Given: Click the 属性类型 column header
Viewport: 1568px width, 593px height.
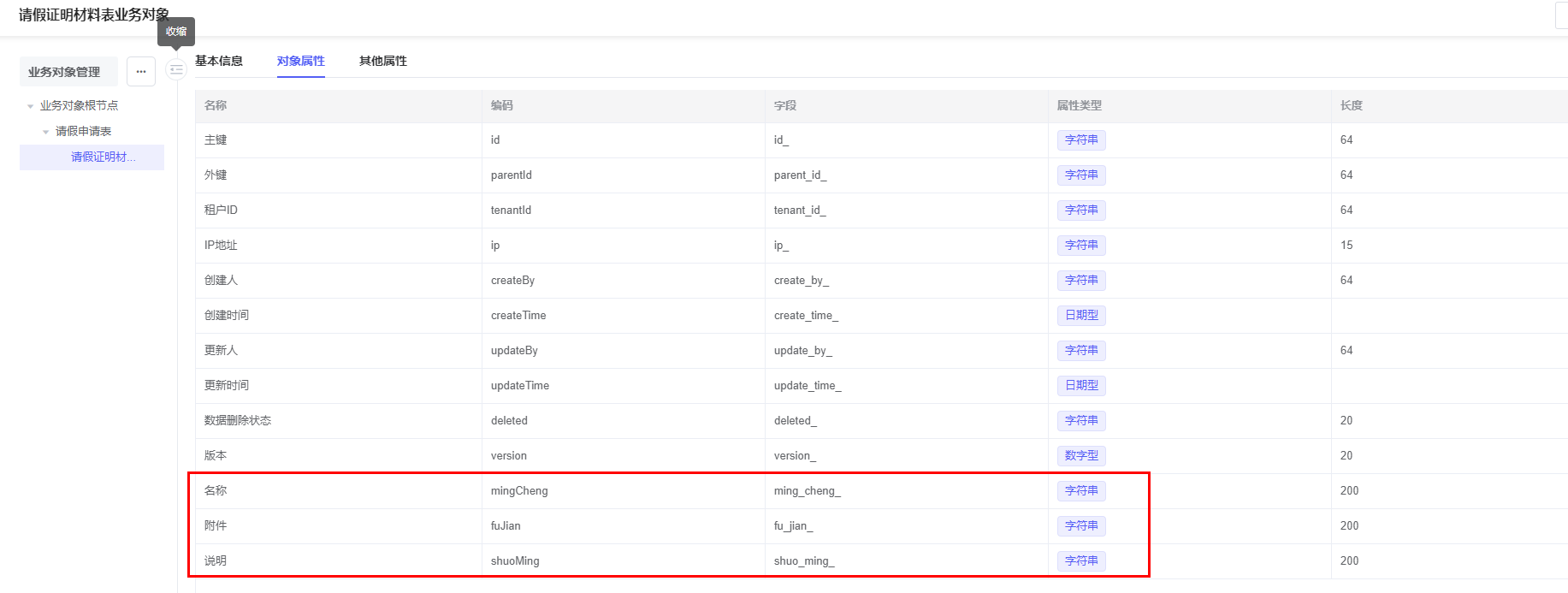Looking at the screenshot, I should coord(1079,106).
